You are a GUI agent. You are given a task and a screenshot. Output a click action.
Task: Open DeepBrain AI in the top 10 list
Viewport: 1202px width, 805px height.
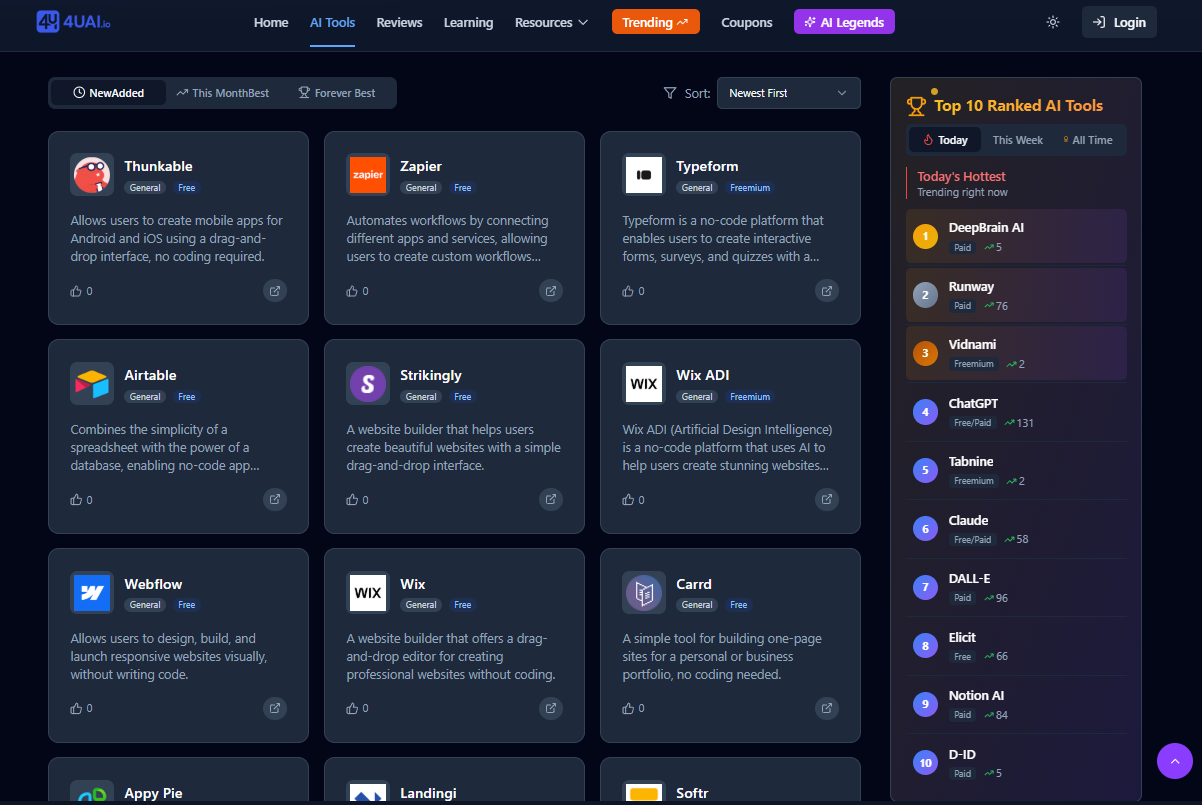click(1016, 236)
